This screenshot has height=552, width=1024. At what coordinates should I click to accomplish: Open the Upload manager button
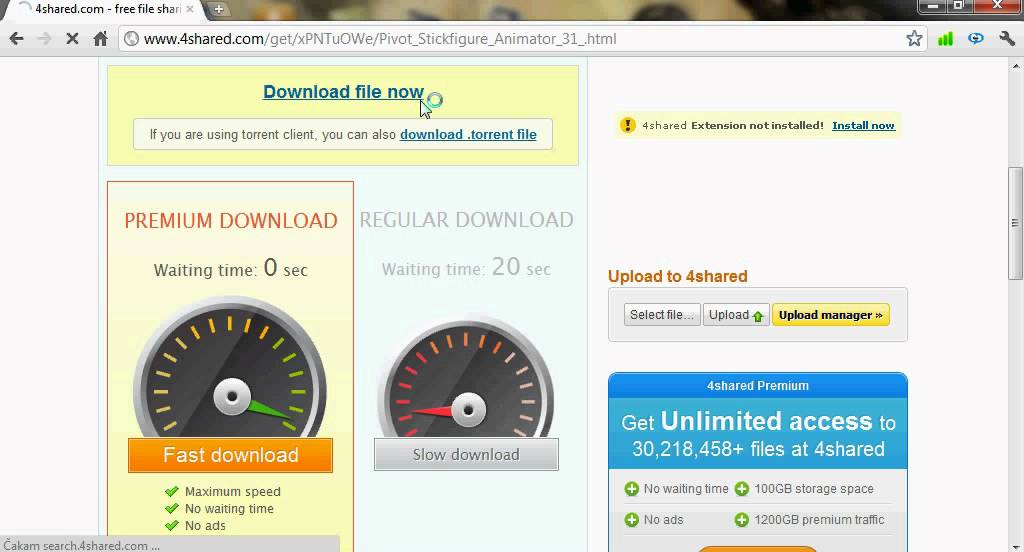(x=830, y=315)
